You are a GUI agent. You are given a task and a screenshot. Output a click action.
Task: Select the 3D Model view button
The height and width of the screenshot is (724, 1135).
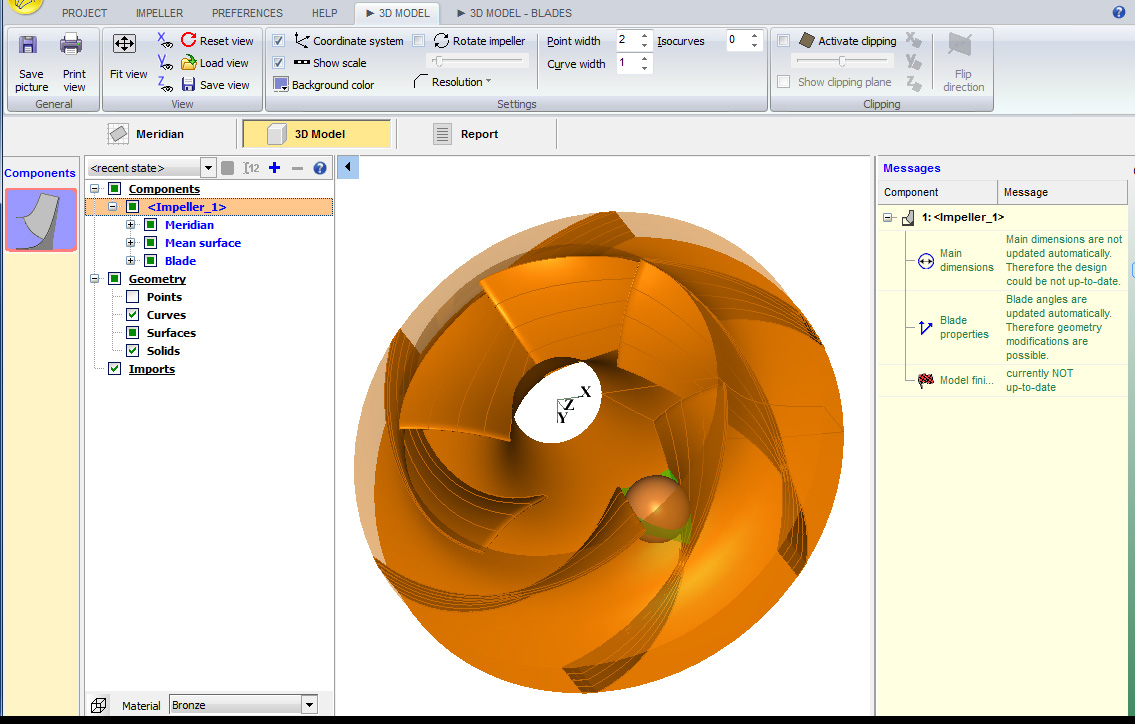coord(316,134)
